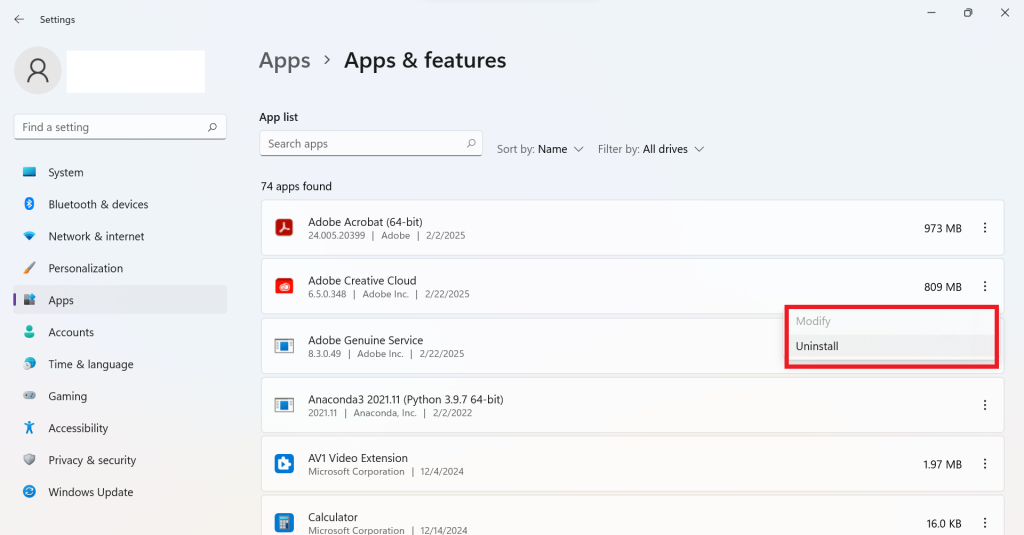The height and width of the screenshot is (535, 1024).
Task: Click the Gaming controller icon
Action: tap(29, 395)
